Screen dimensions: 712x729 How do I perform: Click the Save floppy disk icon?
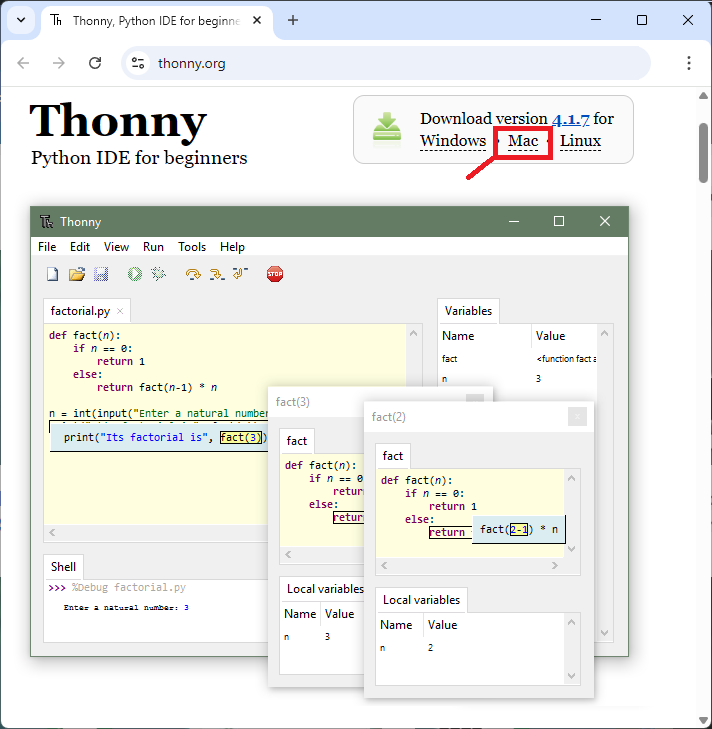[x=101, y=274]
